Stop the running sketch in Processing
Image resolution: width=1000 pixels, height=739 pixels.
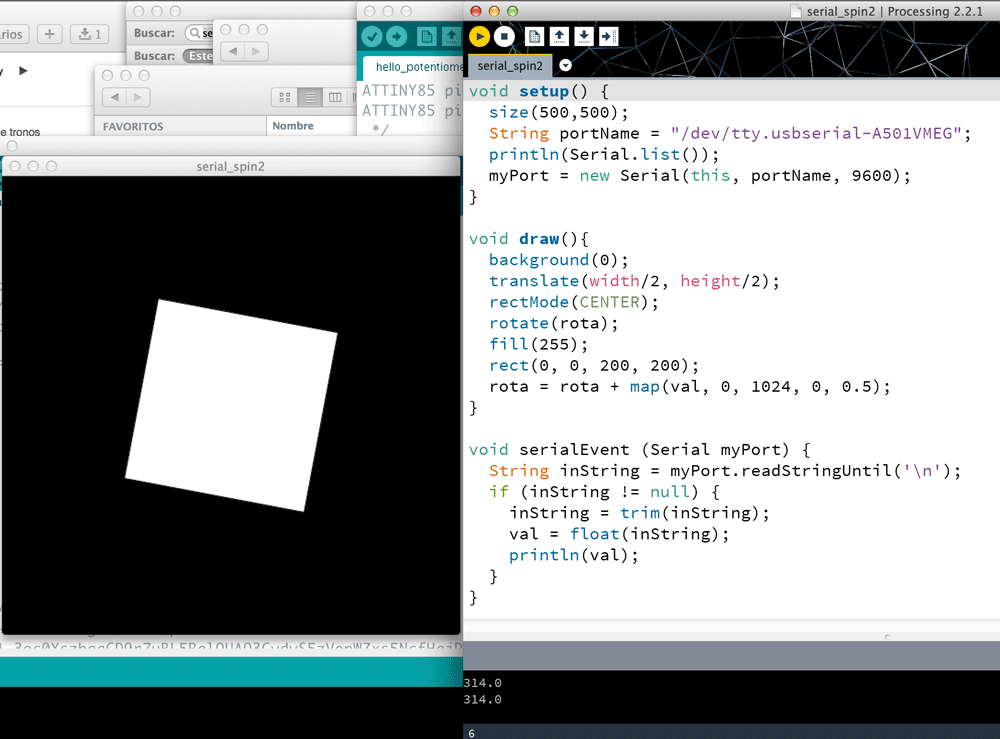504,36
